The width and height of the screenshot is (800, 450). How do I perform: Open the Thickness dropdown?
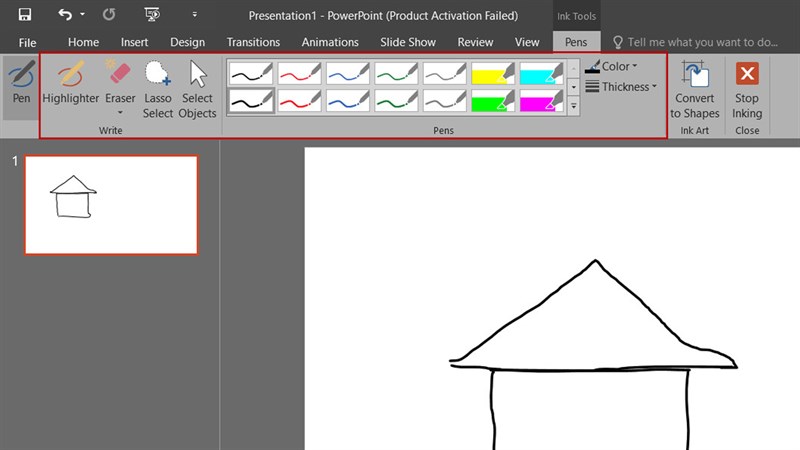621,87
